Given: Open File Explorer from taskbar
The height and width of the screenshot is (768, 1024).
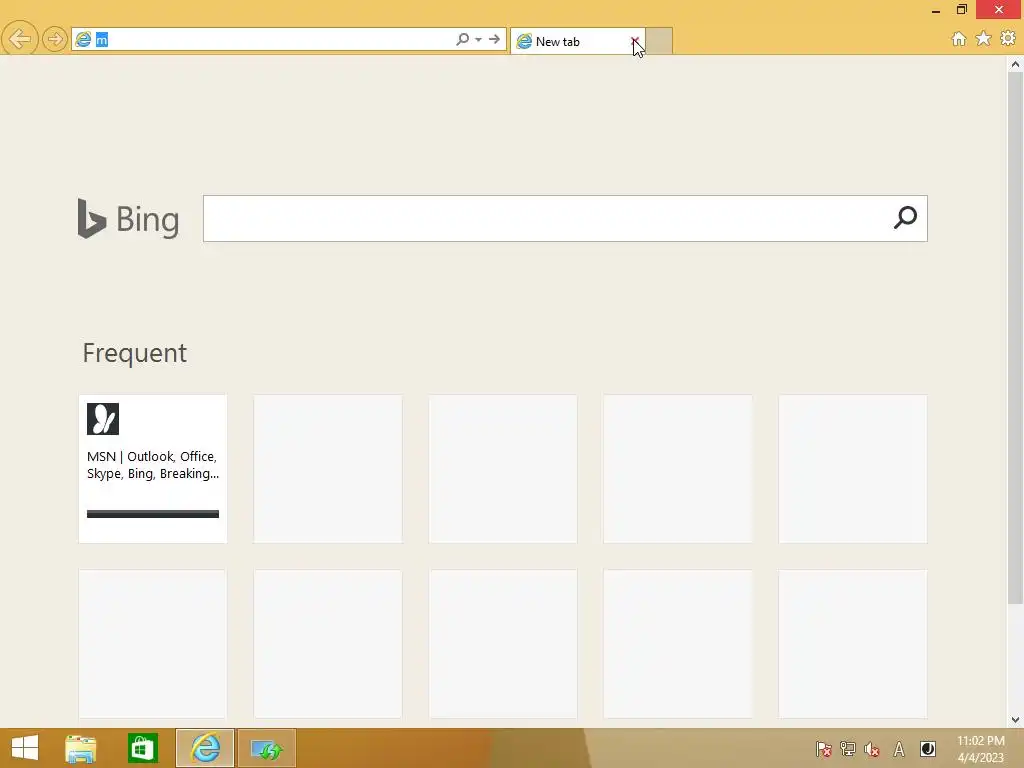Looking at the screenshot, I should click(x=80, y=748).
